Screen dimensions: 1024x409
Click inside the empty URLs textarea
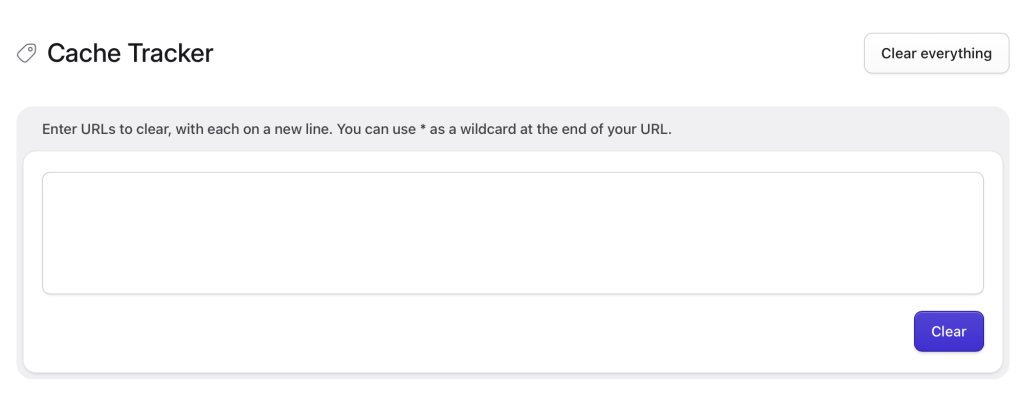pyautogui.click(x=512, y=233)
